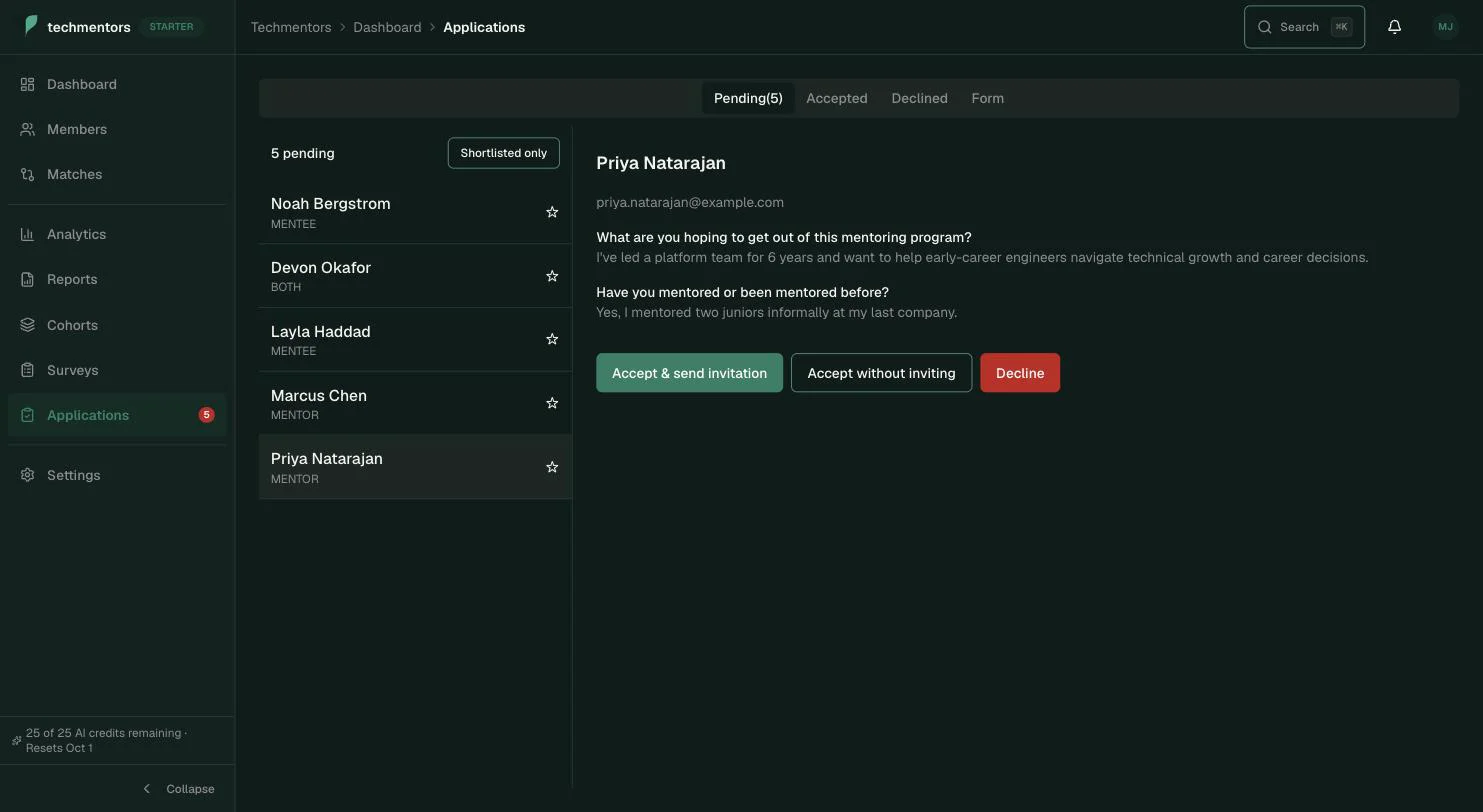Open Settings in the sidebar
The width and height of the screenshot is (1483, 812).
click(x=117, y=475)
